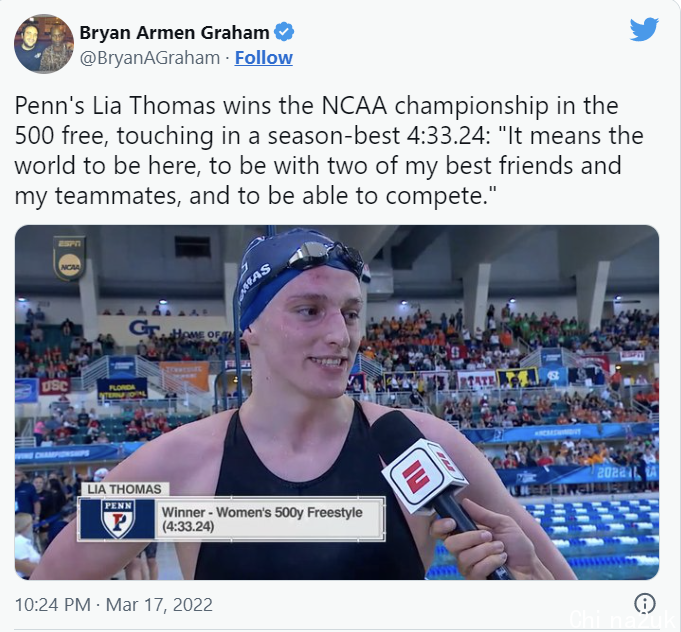Click the GT Home Of sign

(x=177, y=330)
